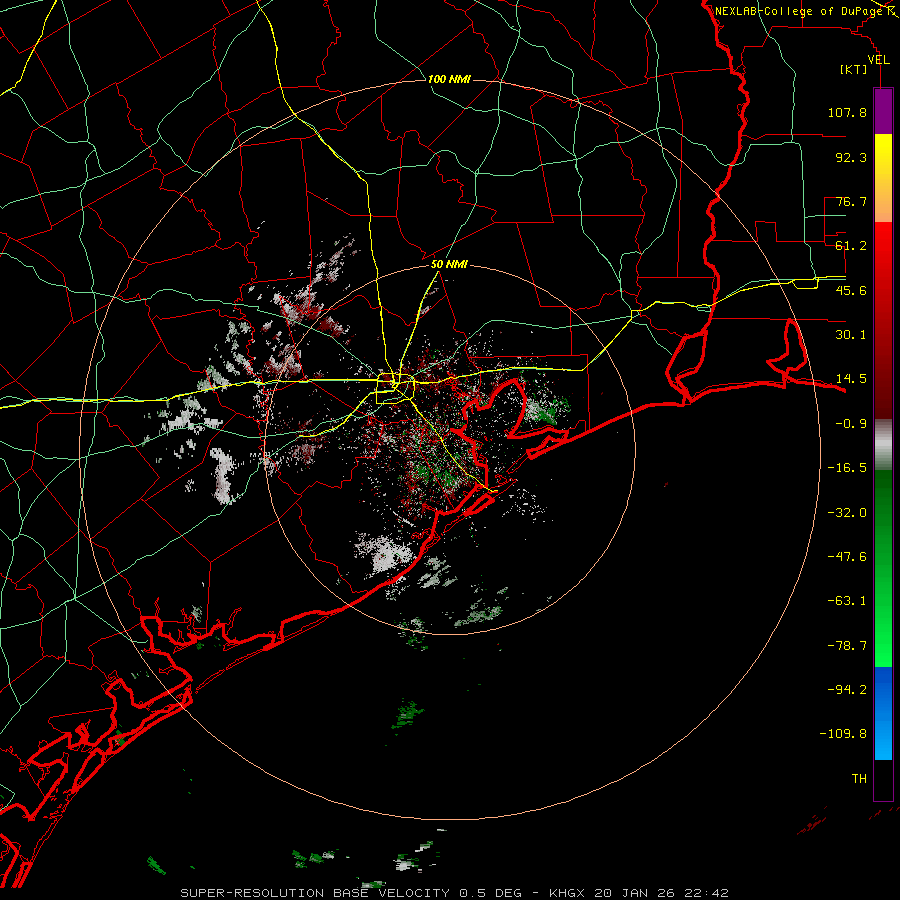
Task: Select the -47.6 velocity scale value
Action: point(847,557)
